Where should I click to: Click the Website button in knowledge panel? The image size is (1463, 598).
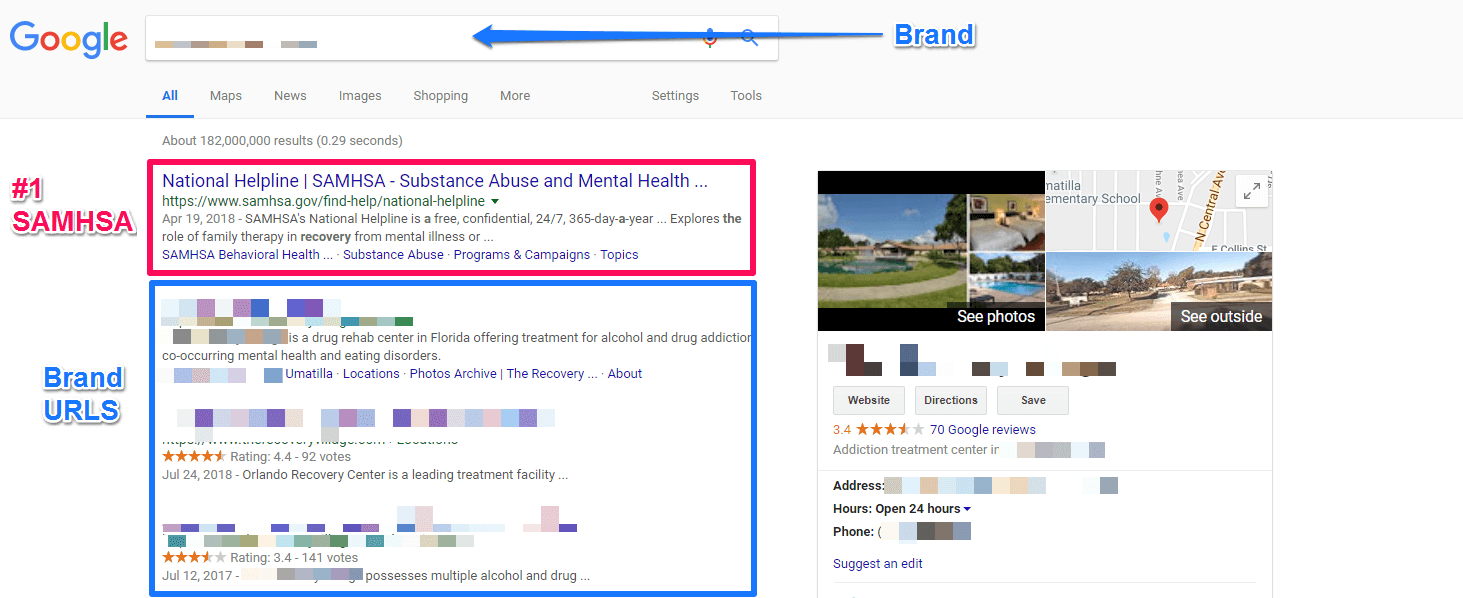(869, 400)
